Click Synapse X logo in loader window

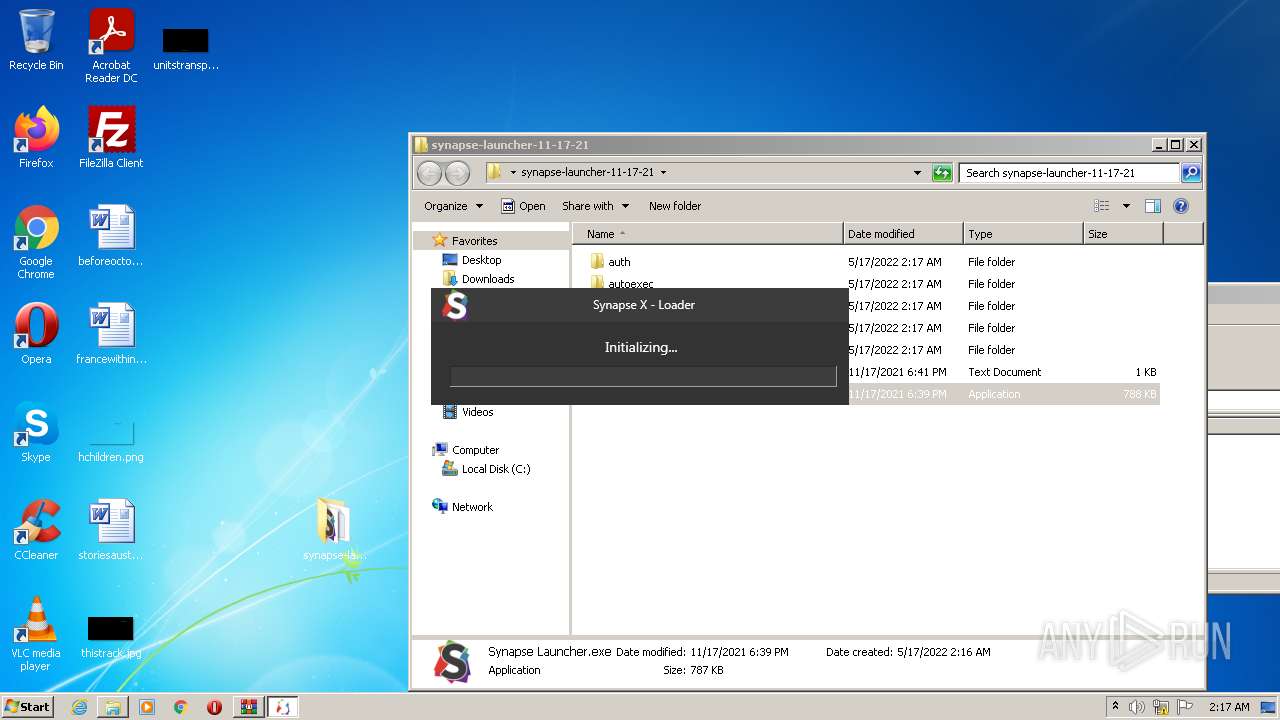(x=456, y=306)
